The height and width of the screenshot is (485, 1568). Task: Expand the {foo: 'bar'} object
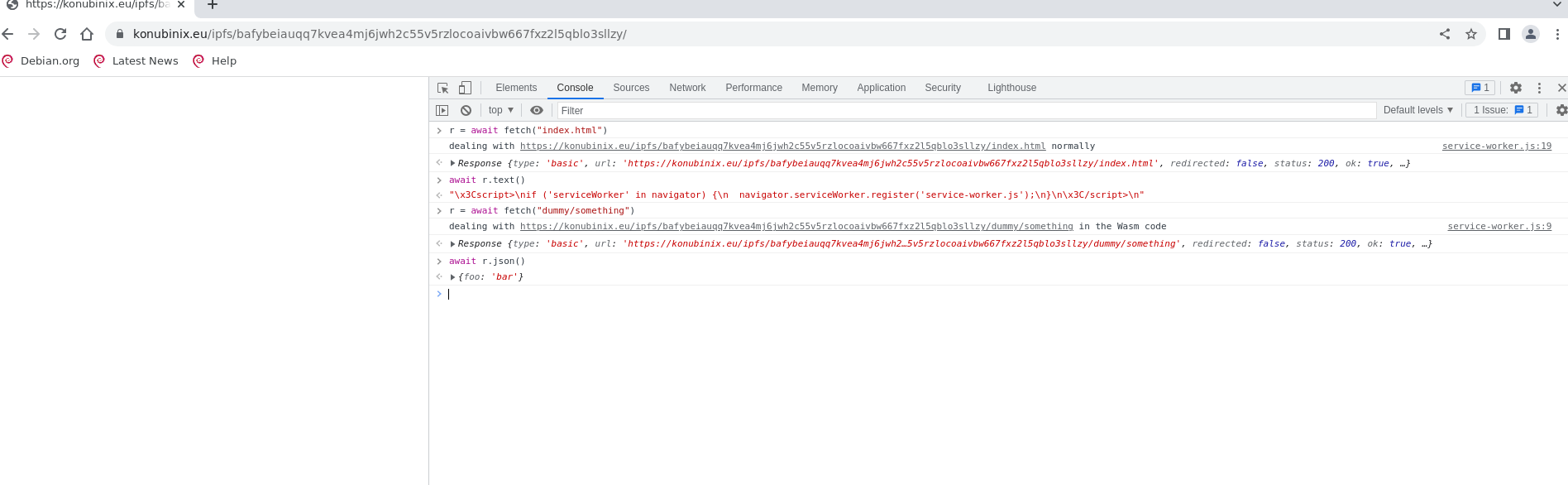point(452,277)
